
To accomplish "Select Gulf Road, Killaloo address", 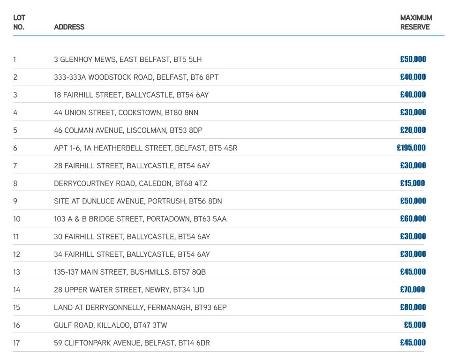I will 110,325.
